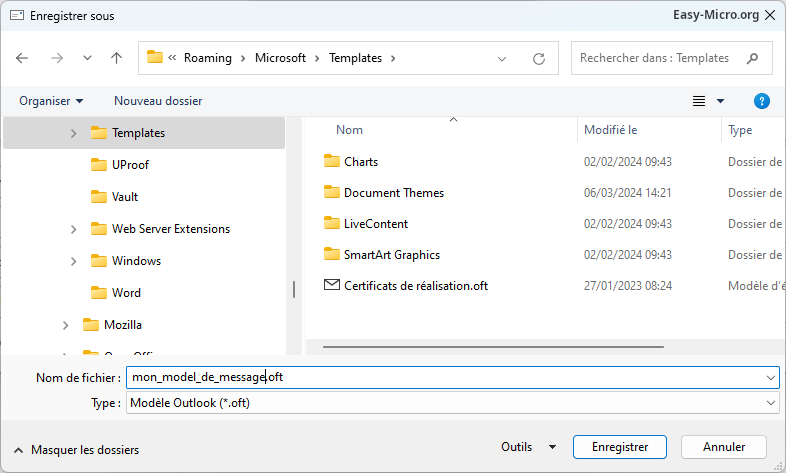Click the horizontal scrollbar in file list
This screenshot has width=786, height=473.
pyautogui.click(x=493, y=347)
